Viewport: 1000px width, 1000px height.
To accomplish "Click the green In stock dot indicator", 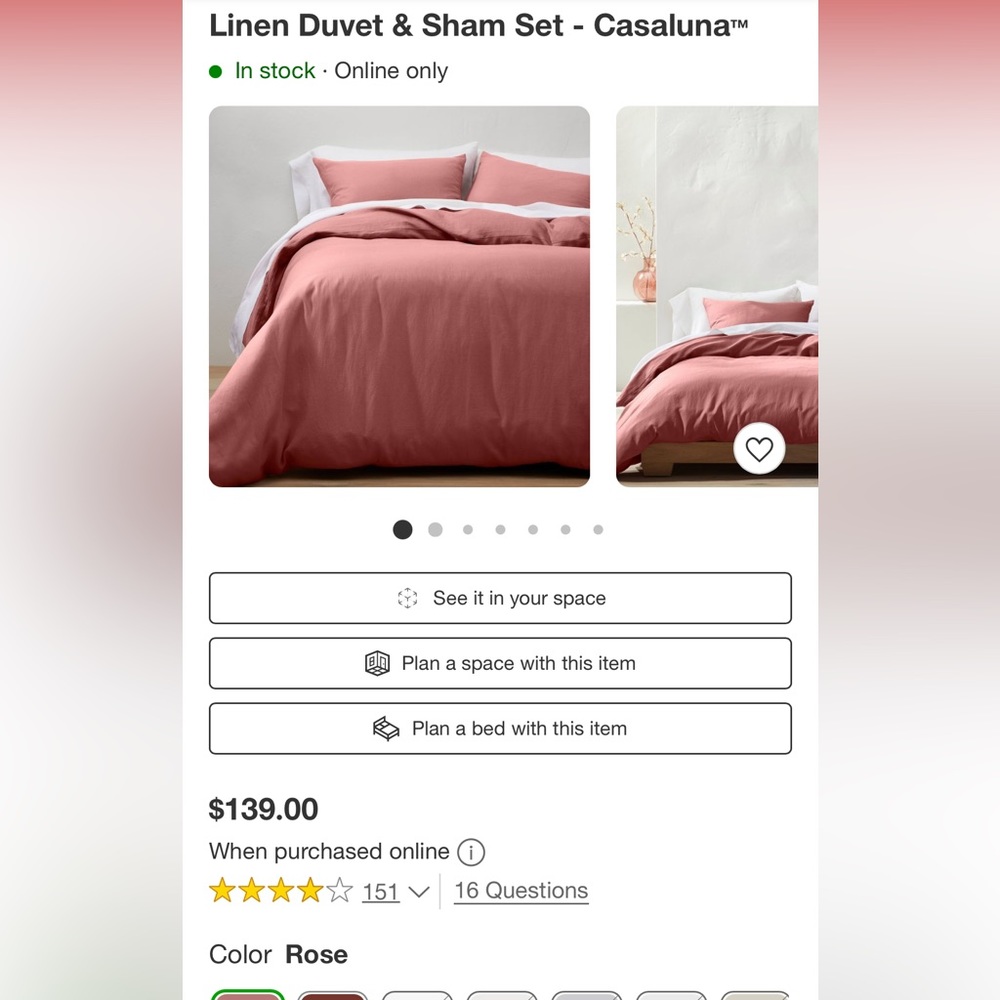I will click(x=214, y=71).
